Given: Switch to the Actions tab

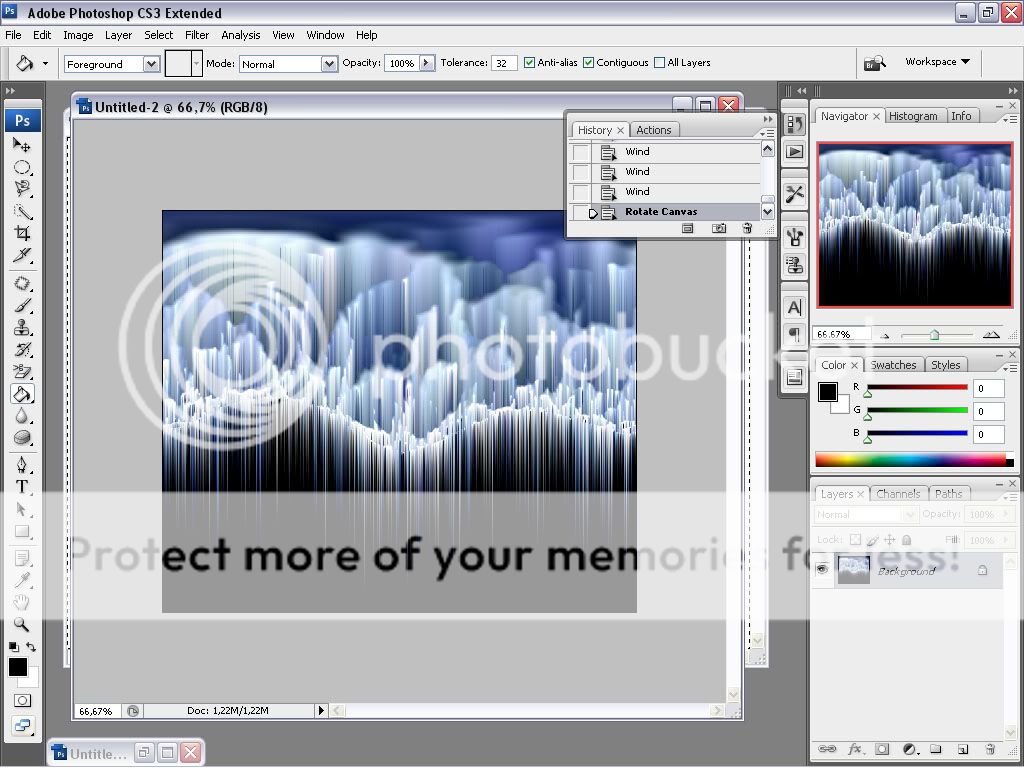Looking at the screenshot, I should pos(654,130).
